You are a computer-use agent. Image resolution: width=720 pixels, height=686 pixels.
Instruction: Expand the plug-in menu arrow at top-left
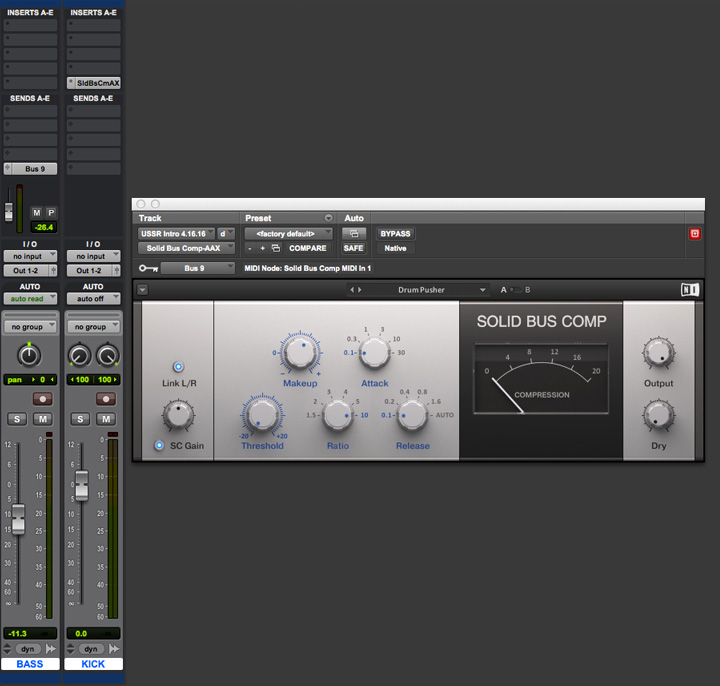[143, 290]
